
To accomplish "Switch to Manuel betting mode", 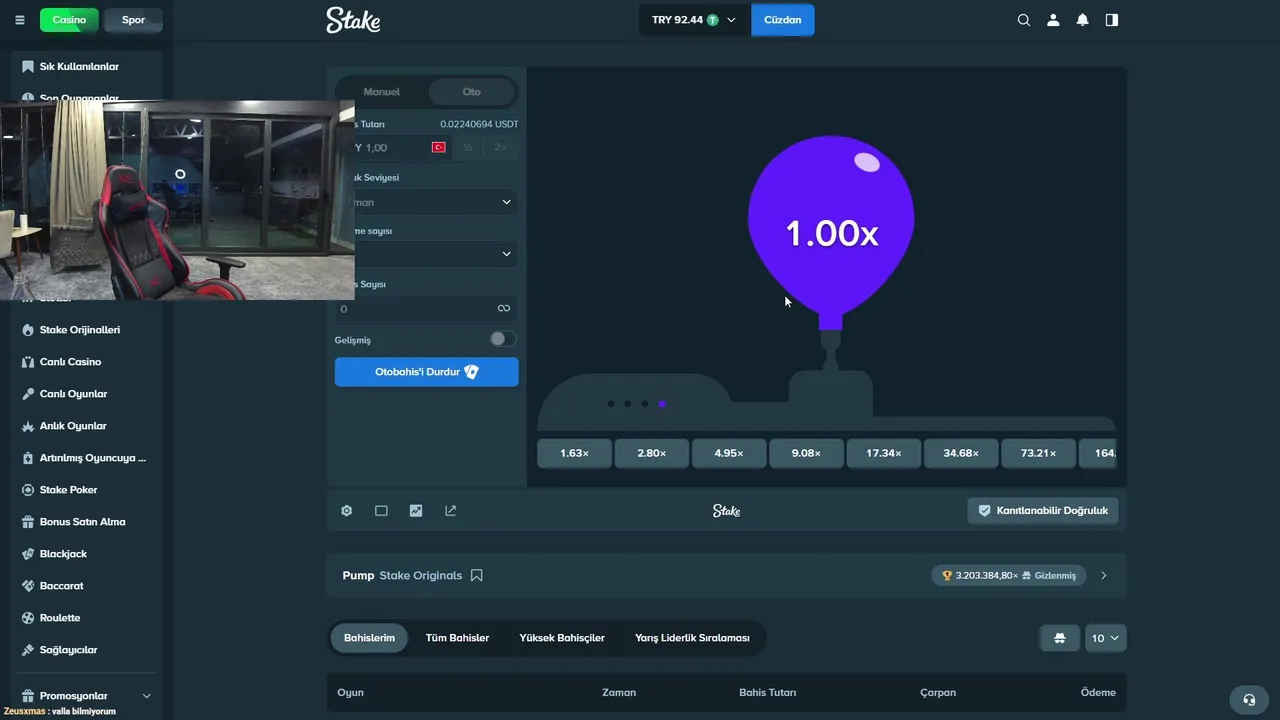I will (x=381, y=91).
